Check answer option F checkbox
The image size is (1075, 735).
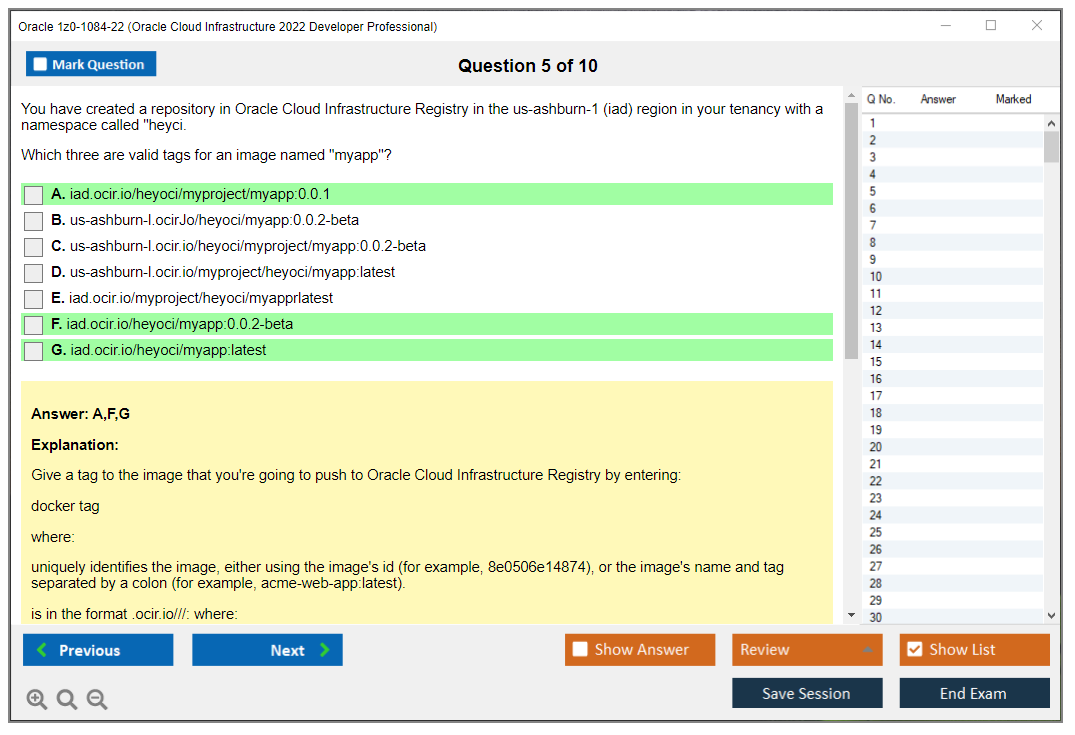point(33,324)
